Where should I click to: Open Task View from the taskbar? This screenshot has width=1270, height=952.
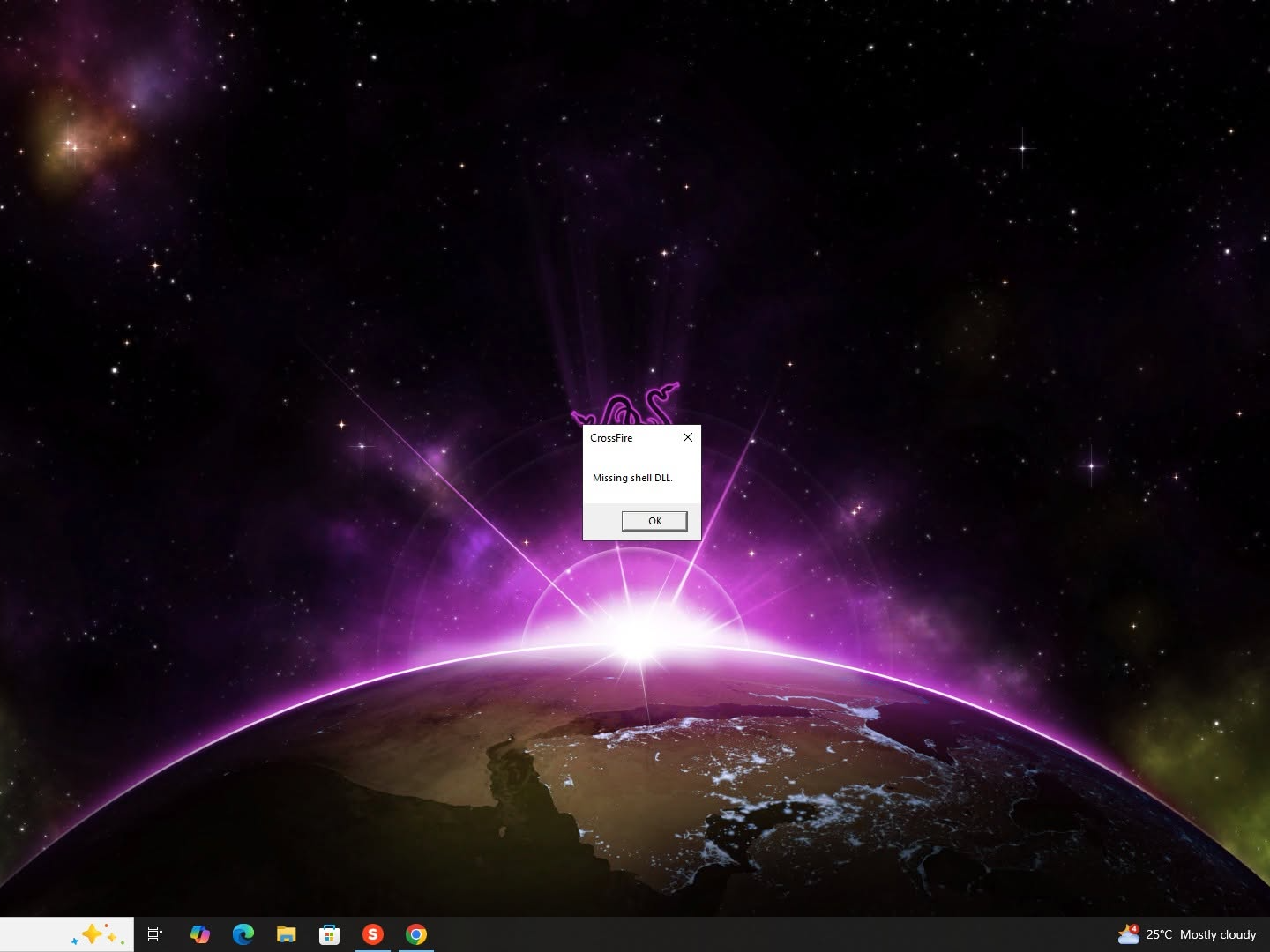pos(155,934)
